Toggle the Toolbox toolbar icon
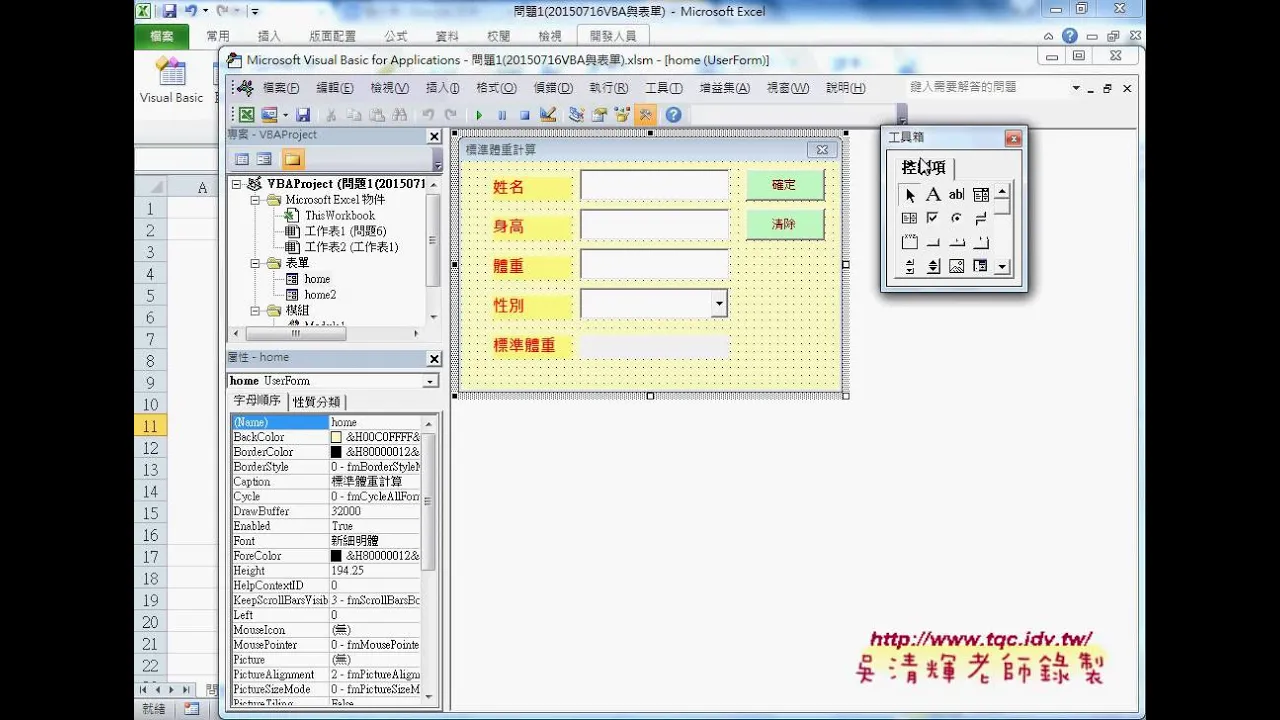This screenshot has width=1280, height=720. (x=646, y=115)
